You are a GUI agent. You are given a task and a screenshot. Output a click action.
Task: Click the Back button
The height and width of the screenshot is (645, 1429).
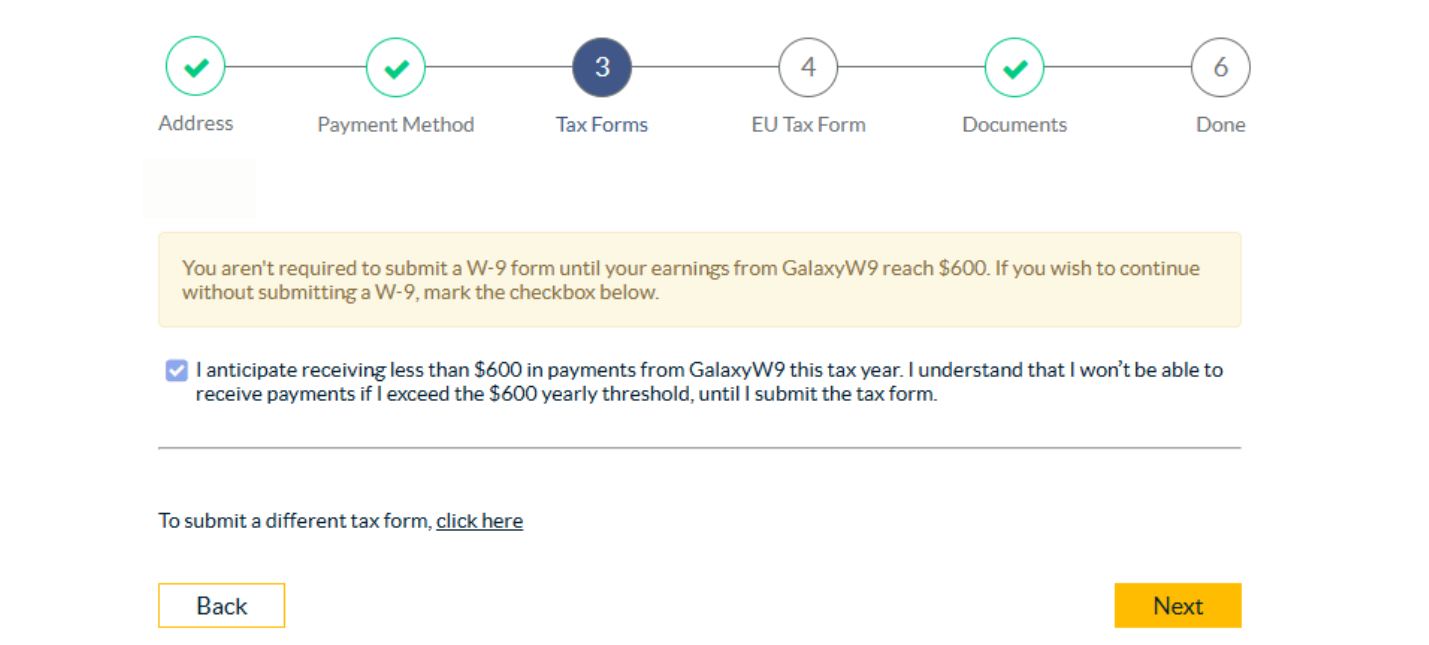222,606
